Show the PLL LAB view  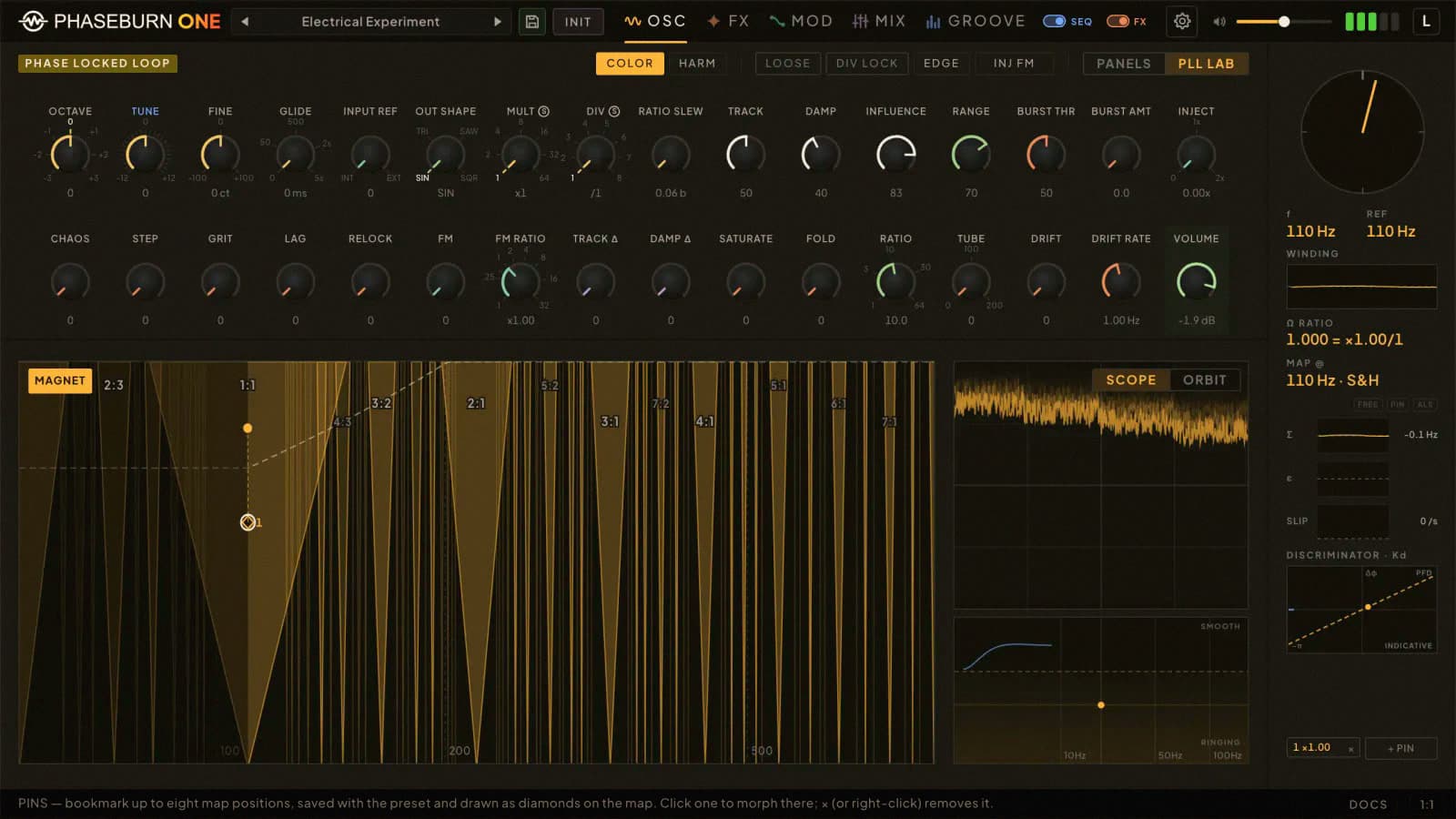[x=1207, y=63]
